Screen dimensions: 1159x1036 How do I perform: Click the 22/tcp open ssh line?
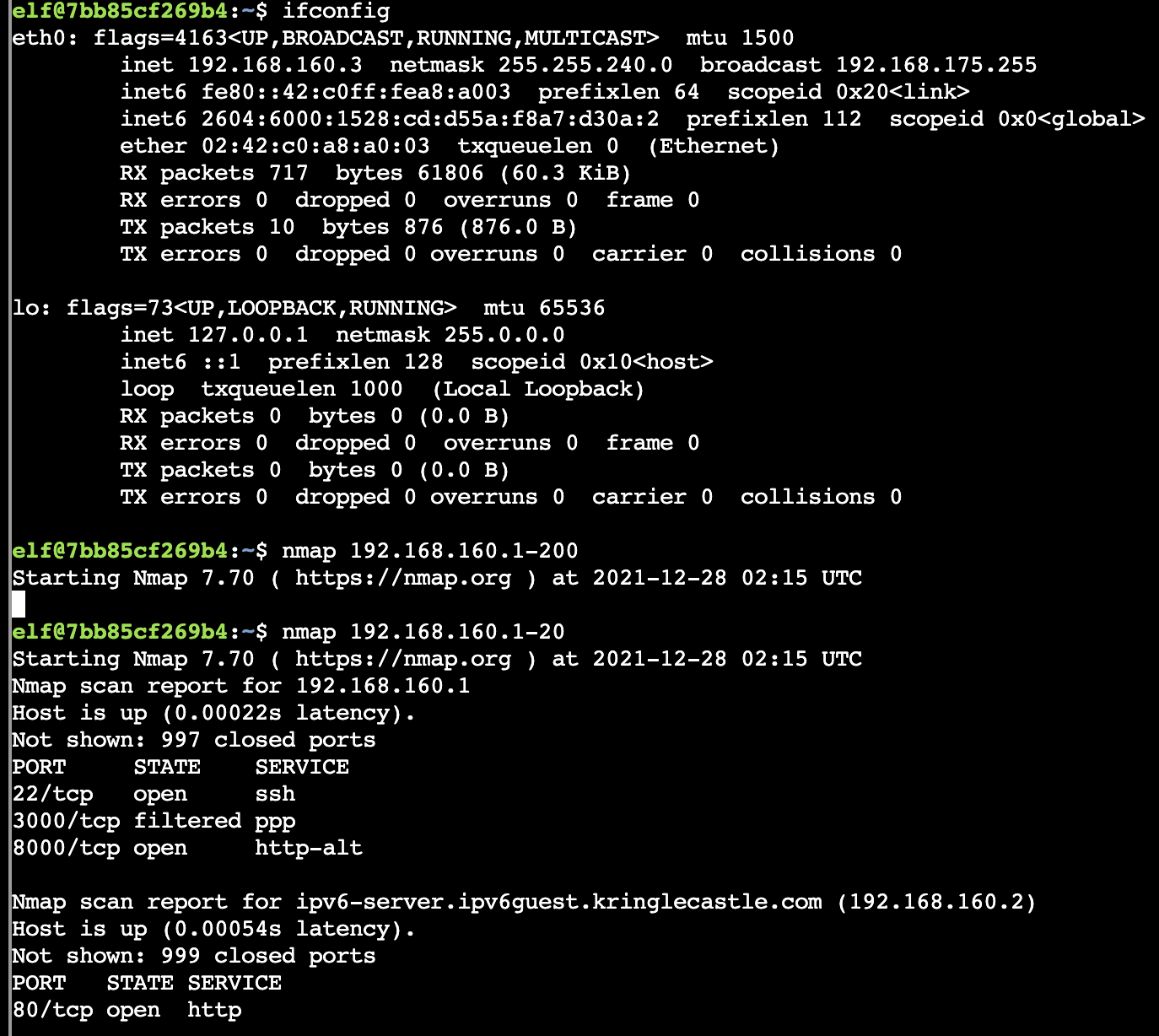tap(154, 794)
